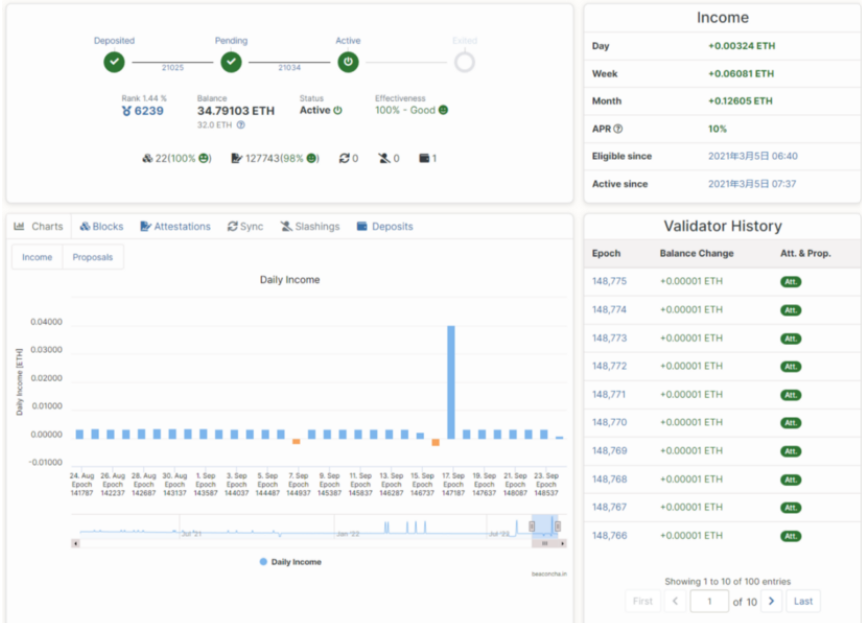Viewport: 862px width, 623px height.
Task: Click the Active power status icon
Action: tap(348, 62)
